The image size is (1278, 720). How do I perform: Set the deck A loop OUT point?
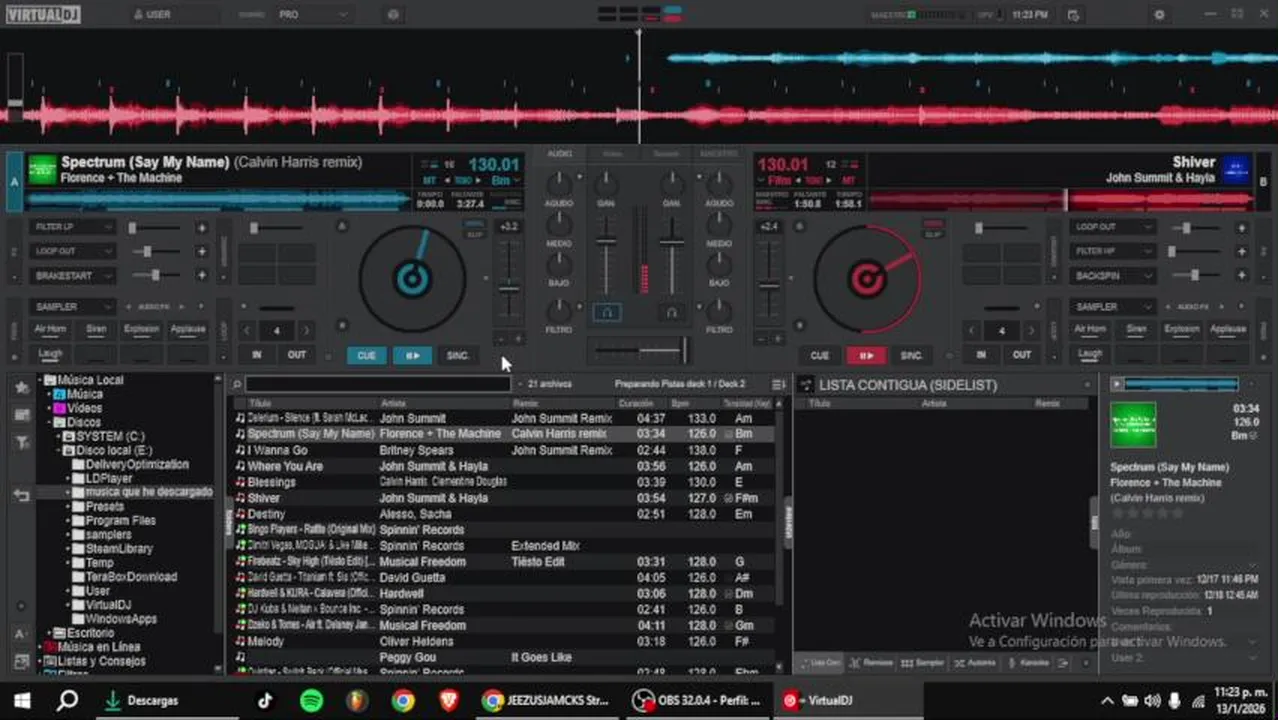click(x=297, y=355)
